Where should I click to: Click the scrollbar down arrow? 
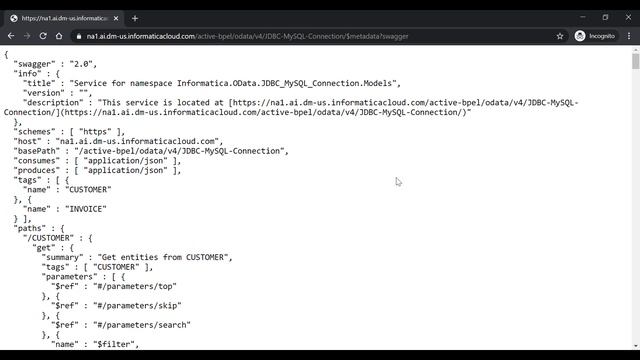(636, 346)
